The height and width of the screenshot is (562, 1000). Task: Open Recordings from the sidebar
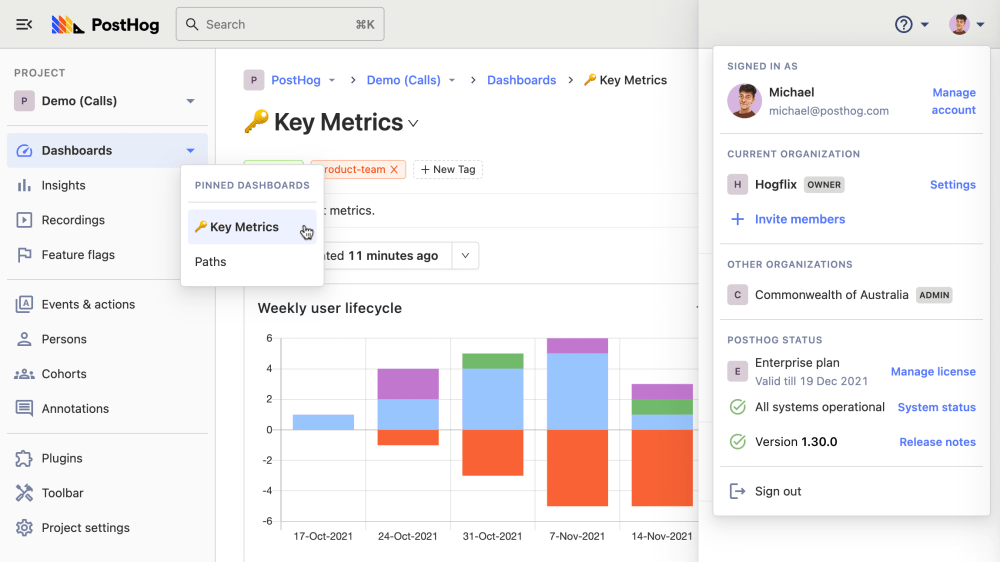(x=107, y=220)
